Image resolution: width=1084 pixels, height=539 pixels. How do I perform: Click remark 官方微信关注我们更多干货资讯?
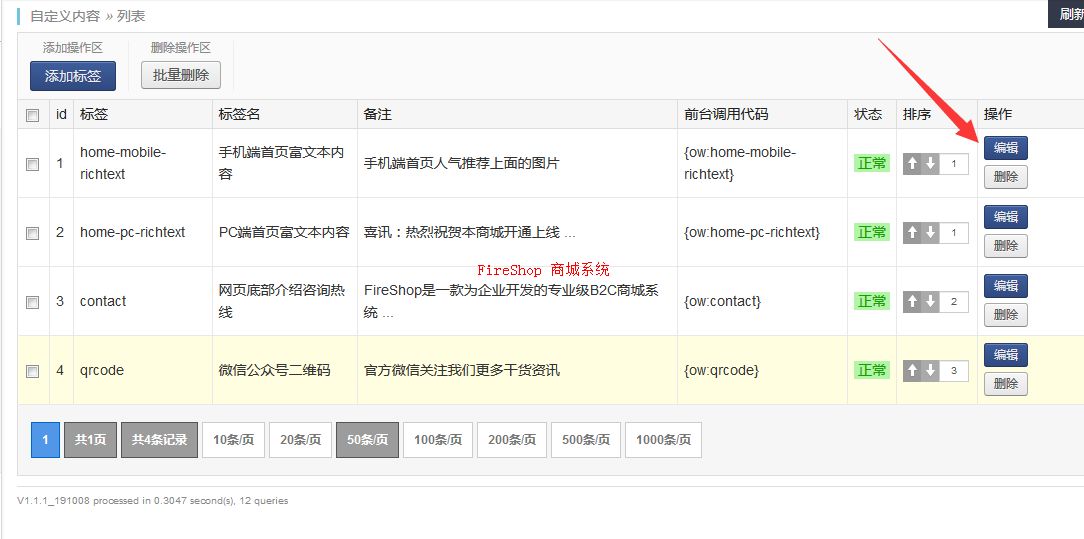pos(461,370)
